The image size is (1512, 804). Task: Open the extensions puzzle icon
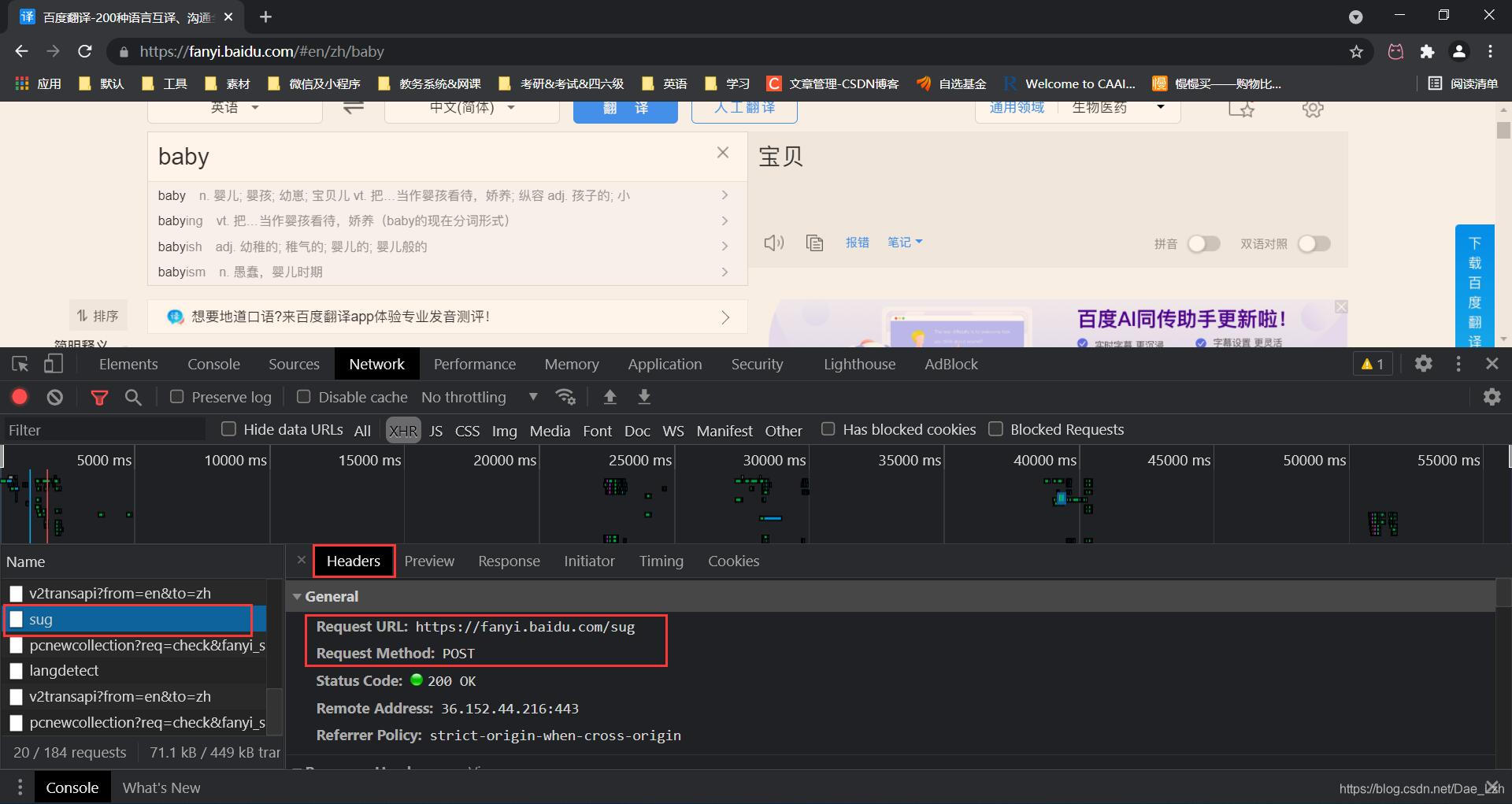pos(1427,51)
